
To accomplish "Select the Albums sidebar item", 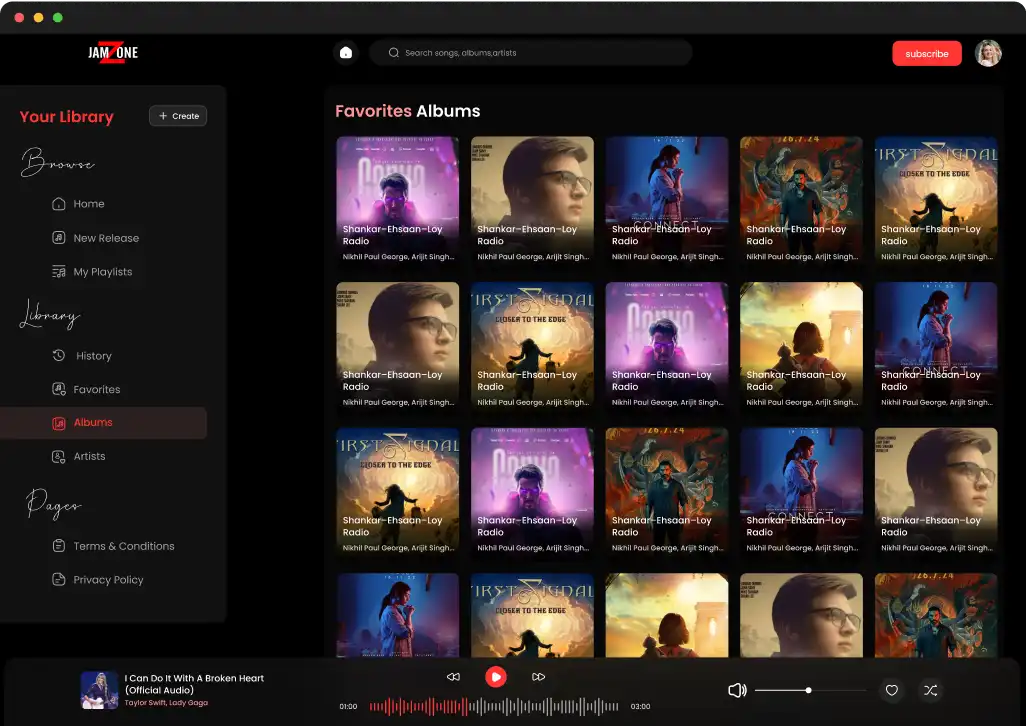I will click(x=103, y=423).
